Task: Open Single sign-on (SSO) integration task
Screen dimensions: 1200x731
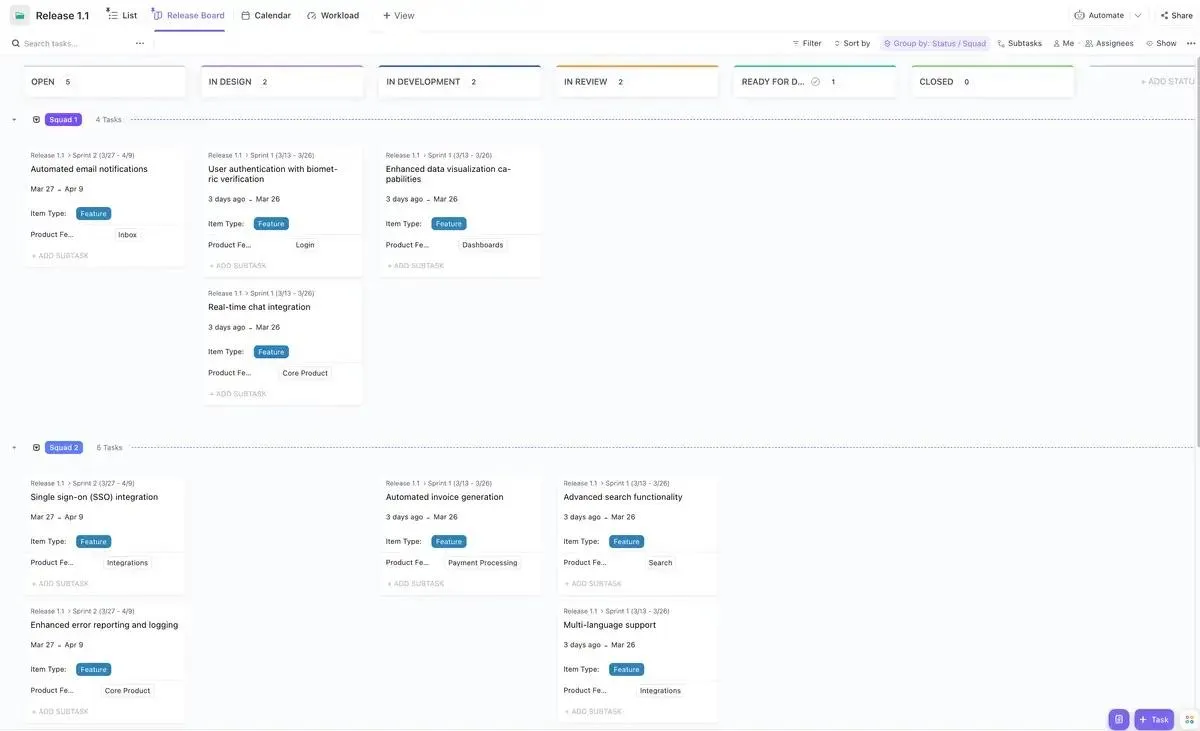Action: (x=94, y=497)
